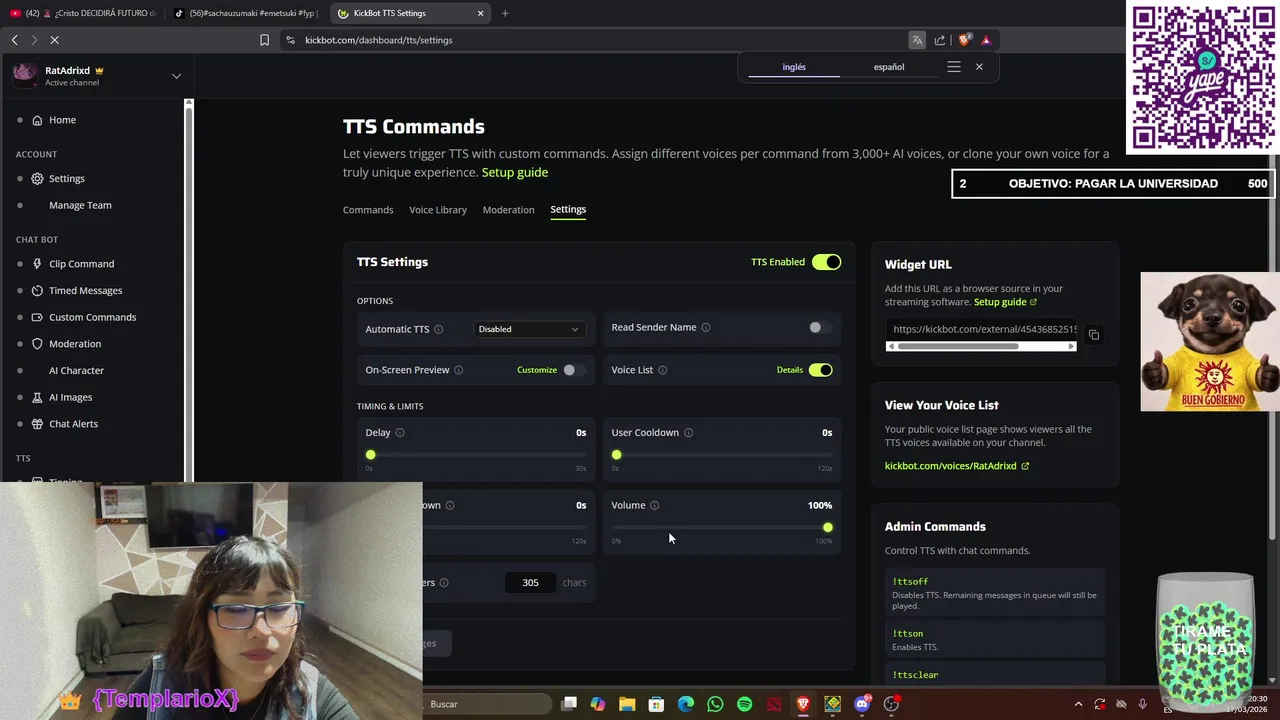Turn on the On-Screen Preview toggle
1280x720 pixels.
coord(573,370)
